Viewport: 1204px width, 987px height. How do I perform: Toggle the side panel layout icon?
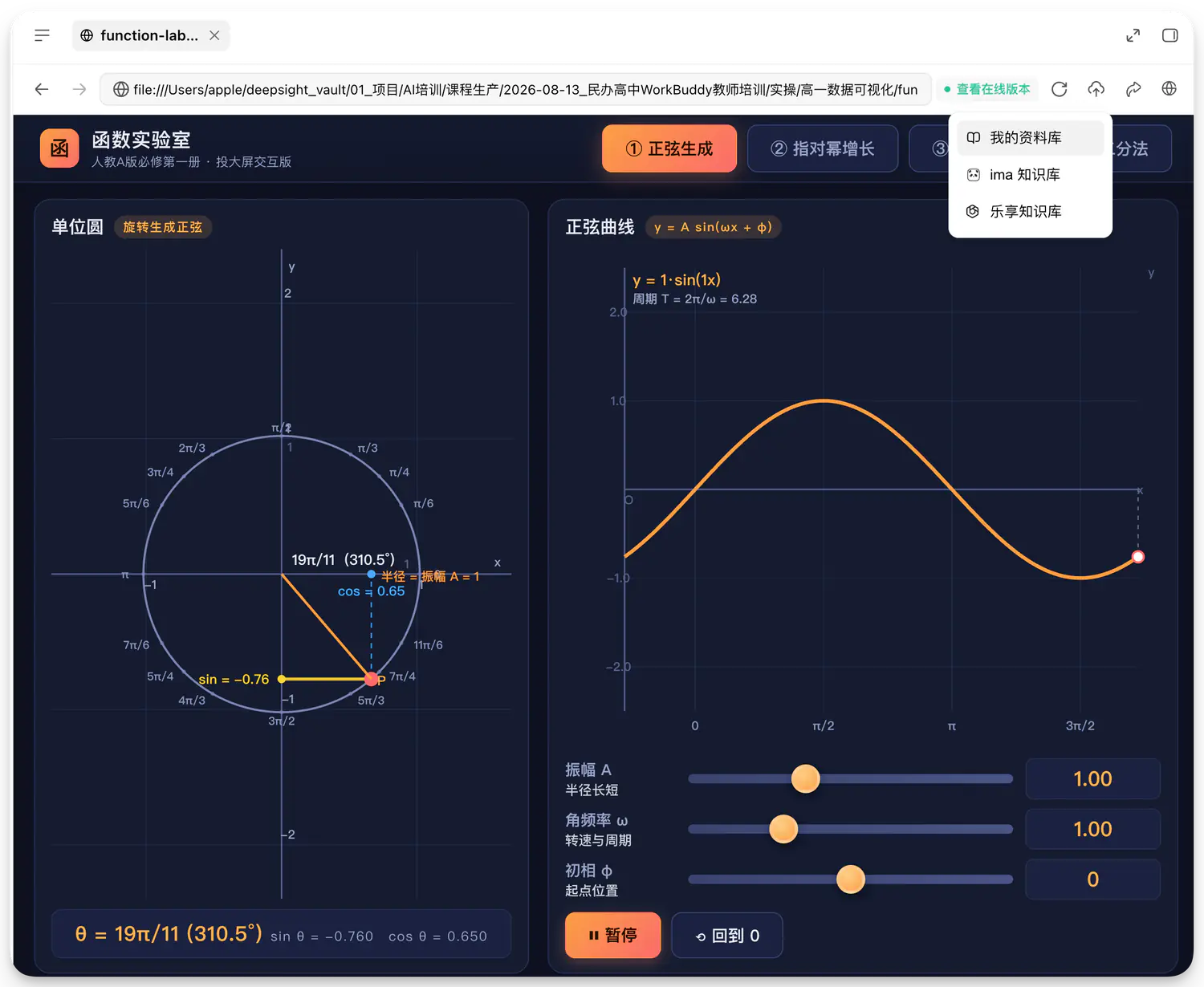pyautogui.click(x=1169, y=35)
